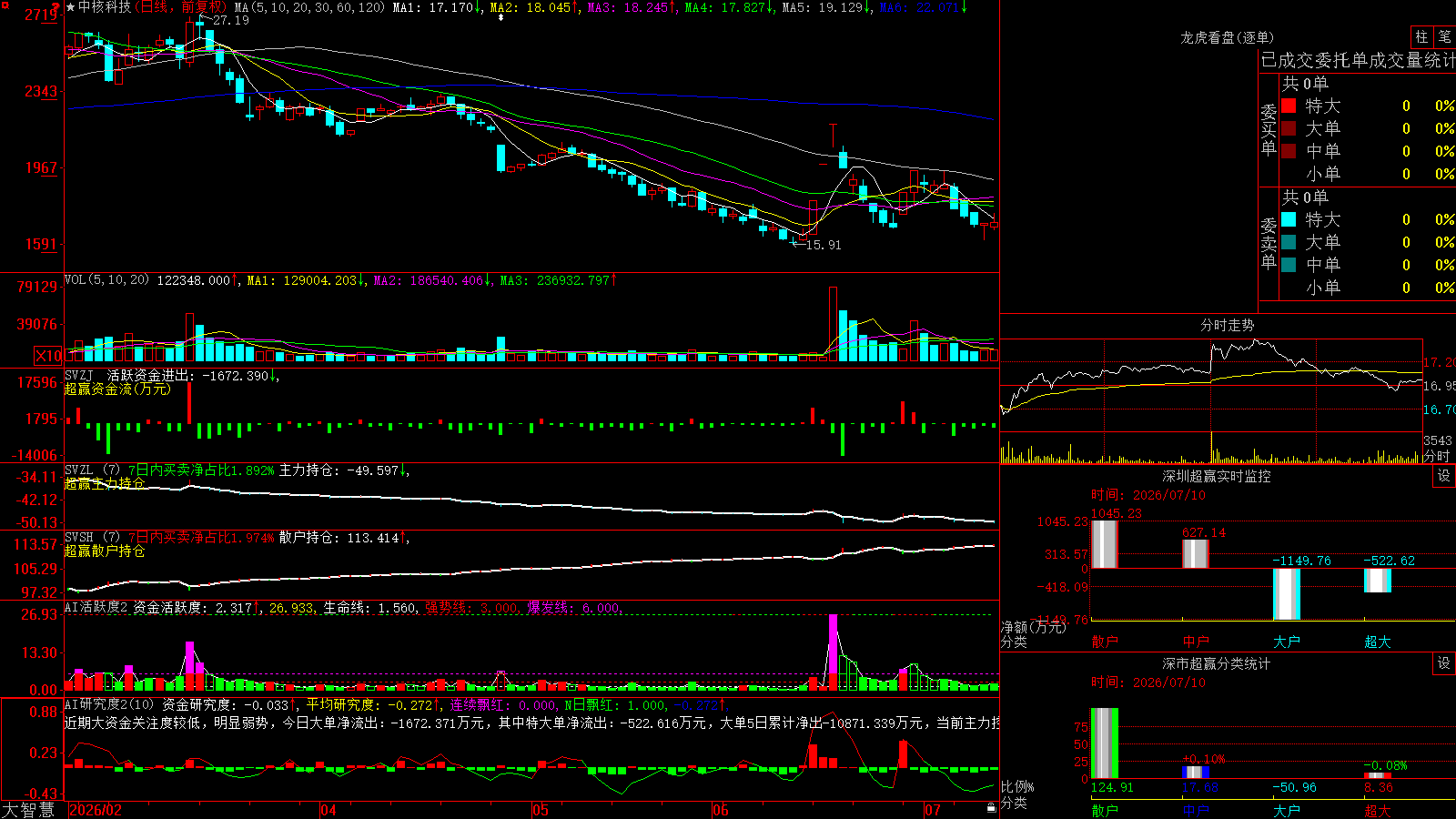Click the 龙虎看盘(逐单) panel title
The width and height of the screenshot is (1456, 819).
(1227, 37)
